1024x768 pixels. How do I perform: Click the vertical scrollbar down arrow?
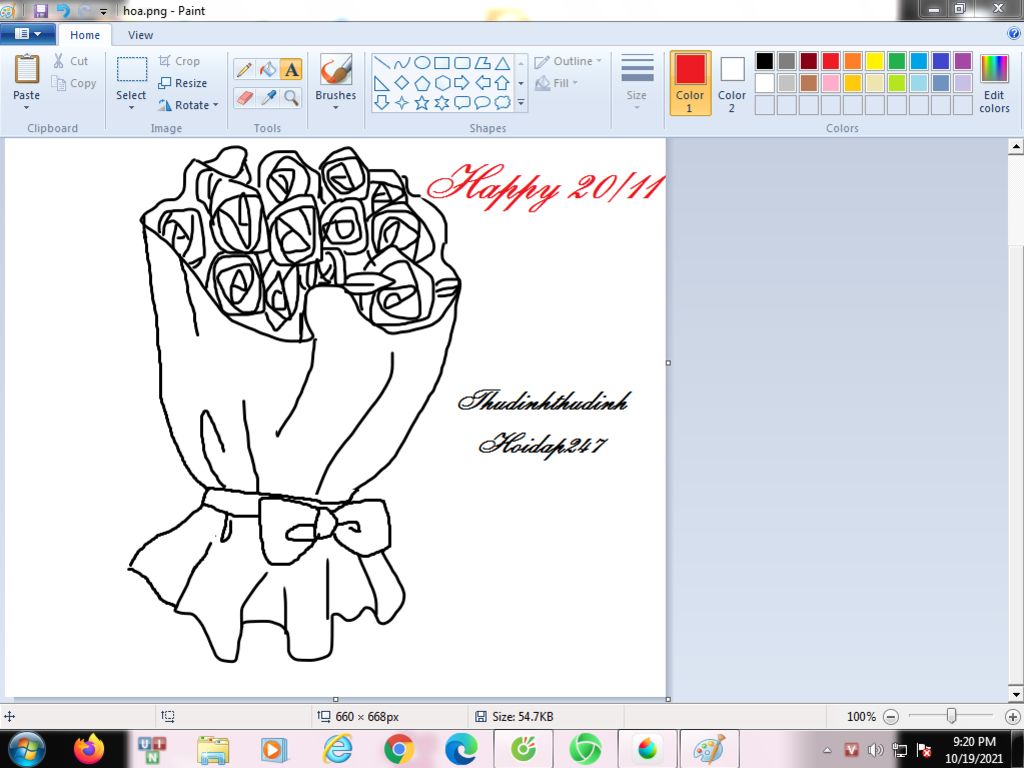tap(1016, 694)
